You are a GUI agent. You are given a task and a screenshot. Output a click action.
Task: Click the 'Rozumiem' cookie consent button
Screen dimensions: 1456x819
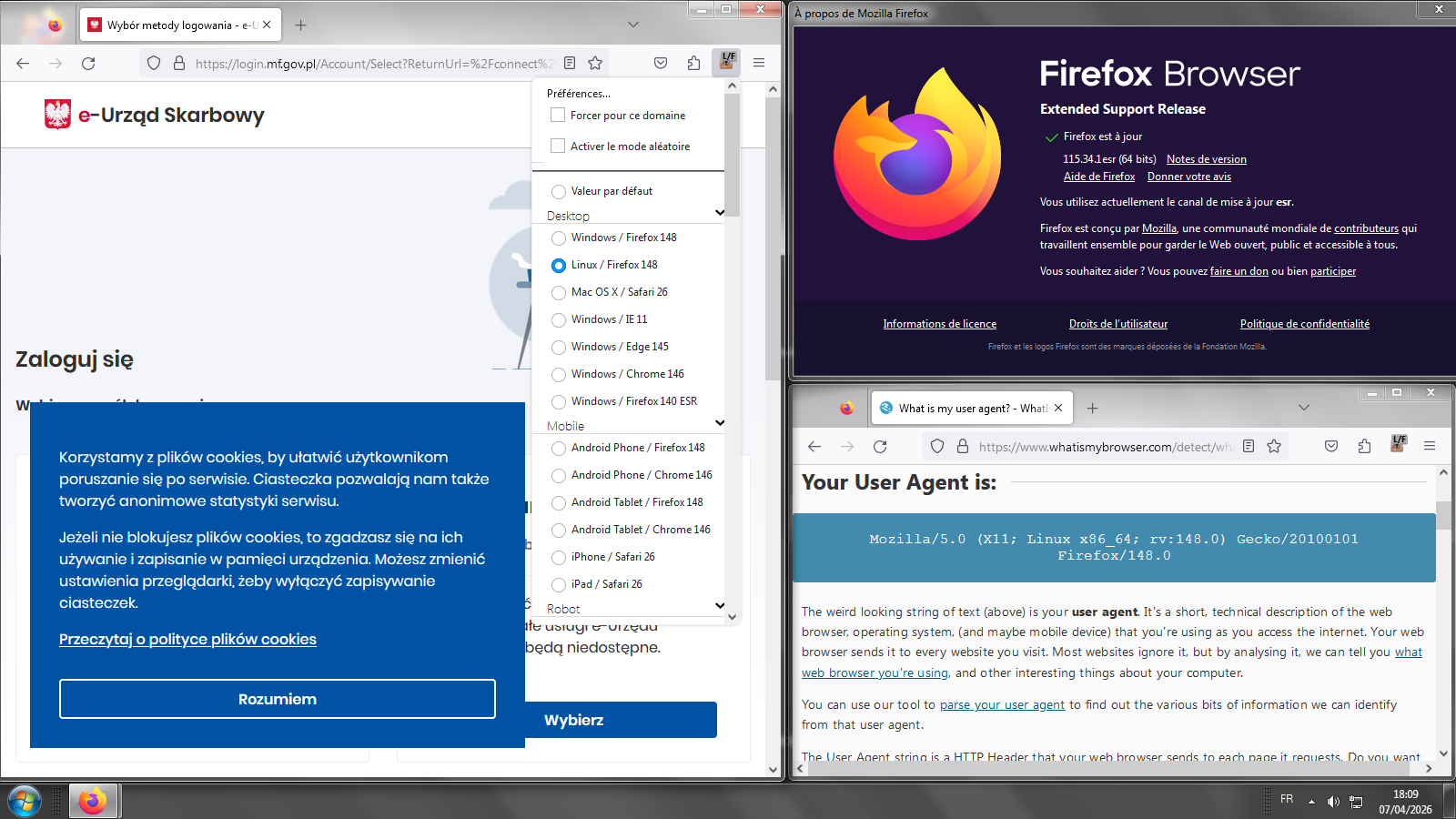[x=278, y=699]
